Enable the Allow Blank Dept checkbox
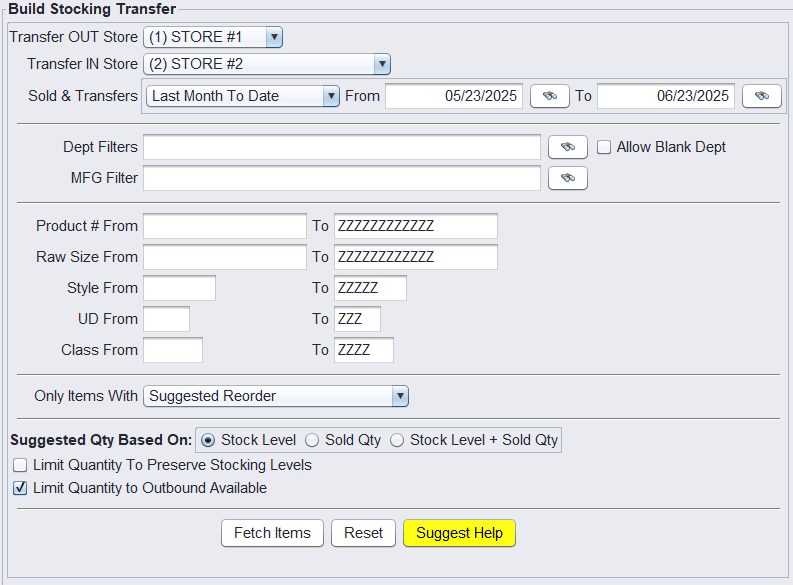 [x=604, y=147]
